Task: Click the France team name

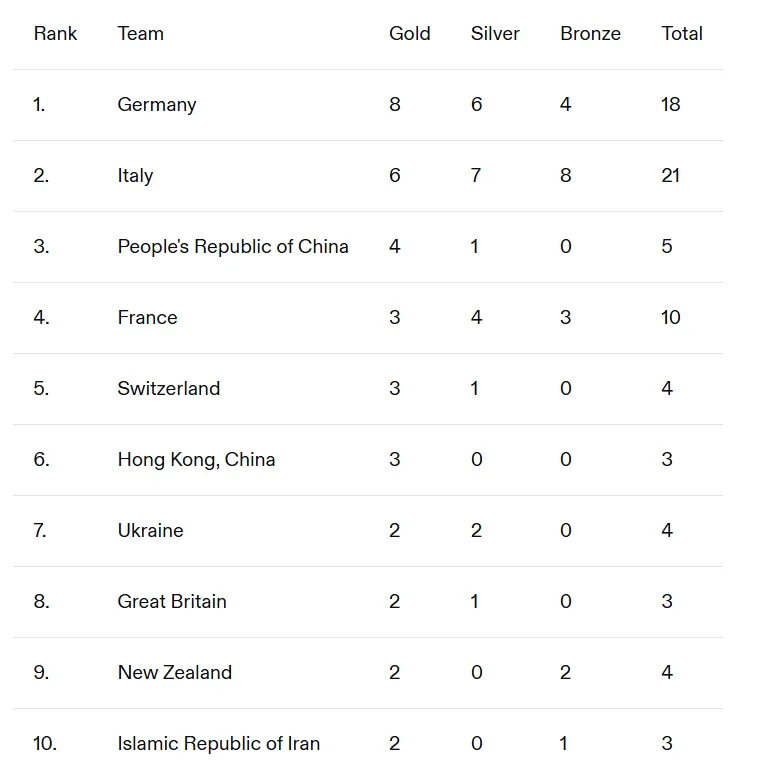Action: point(147,317)
